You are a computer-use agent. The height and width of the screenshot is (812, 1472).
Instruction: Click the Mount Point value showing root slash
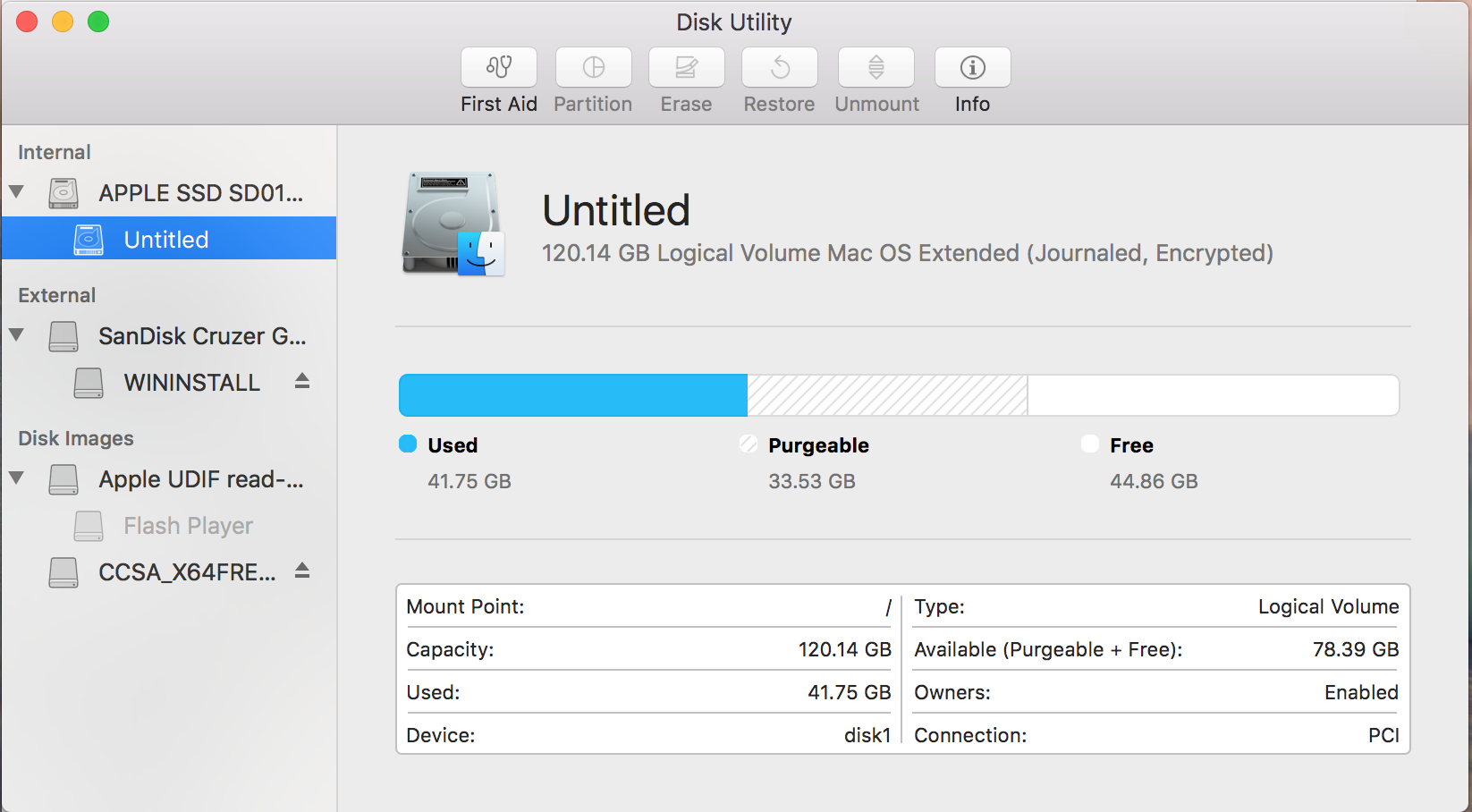click(885, 606)
